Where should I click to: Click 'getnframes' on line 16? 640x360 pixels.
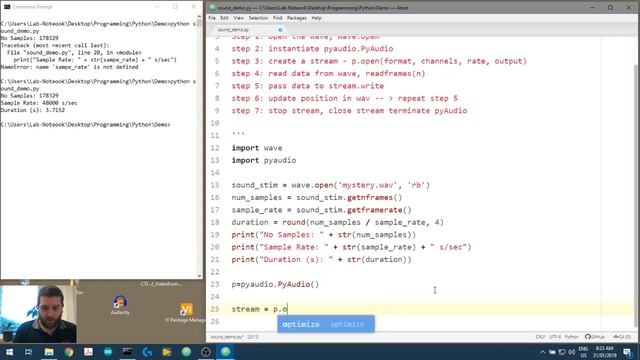coord(370,197)
